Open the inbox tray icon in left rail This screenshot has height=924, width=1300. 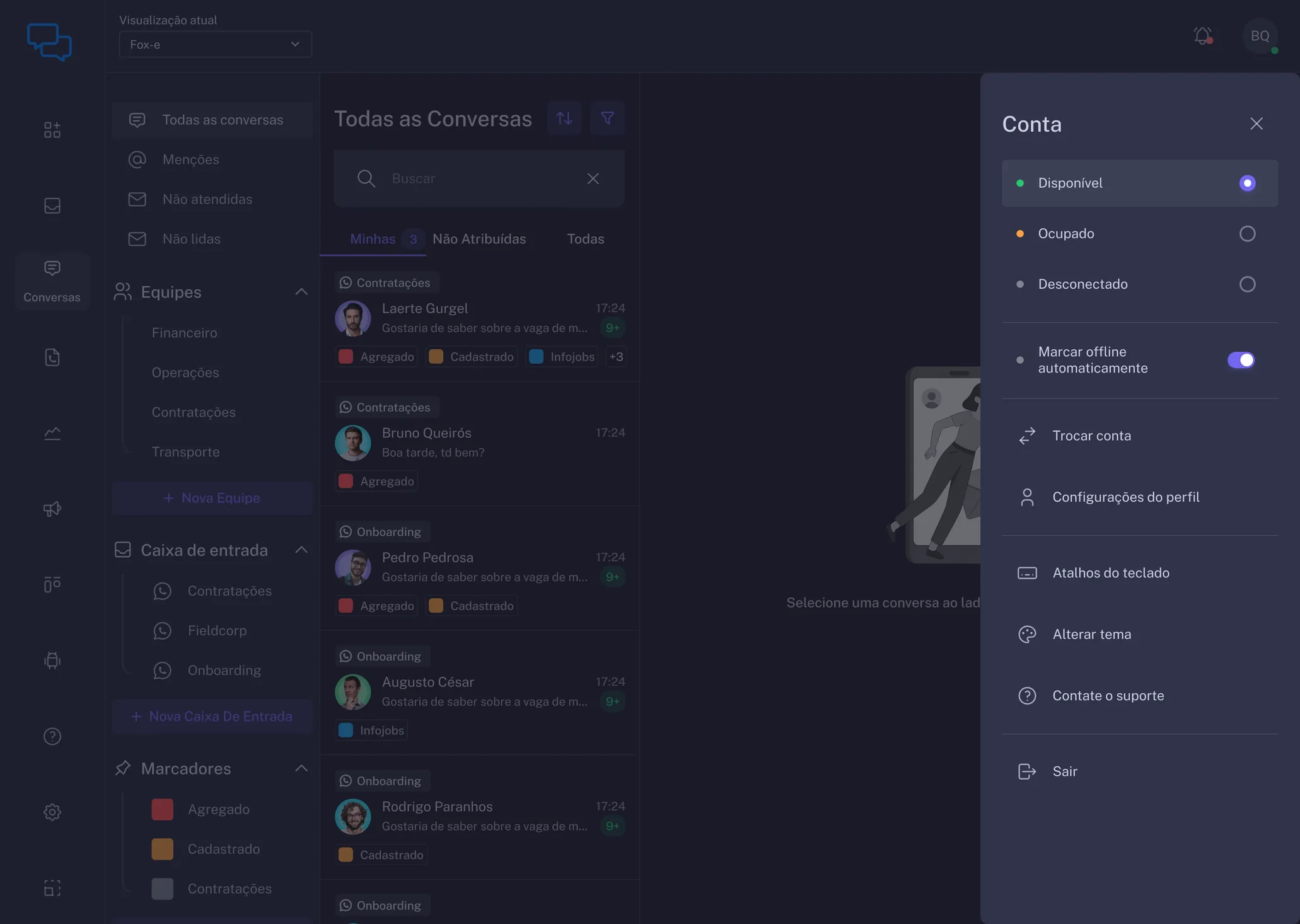[52, 205]
